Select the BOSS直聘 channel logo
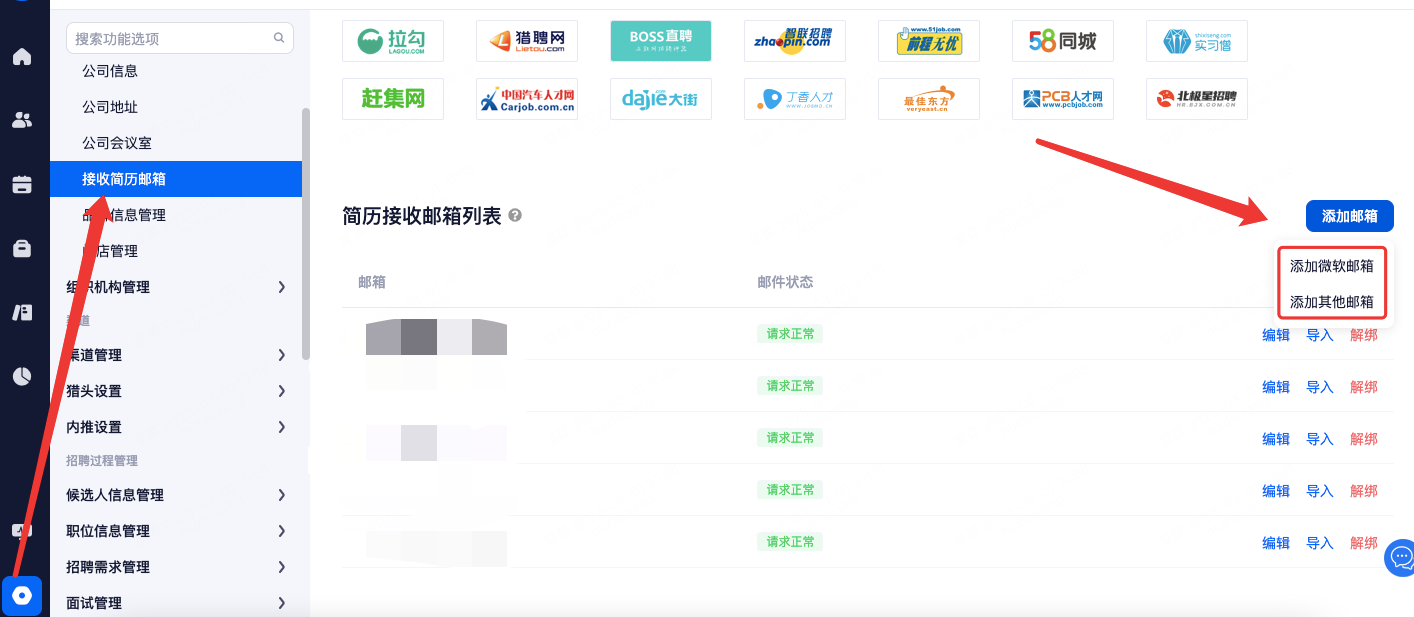 pyautogui.click(x=660, y=41)
